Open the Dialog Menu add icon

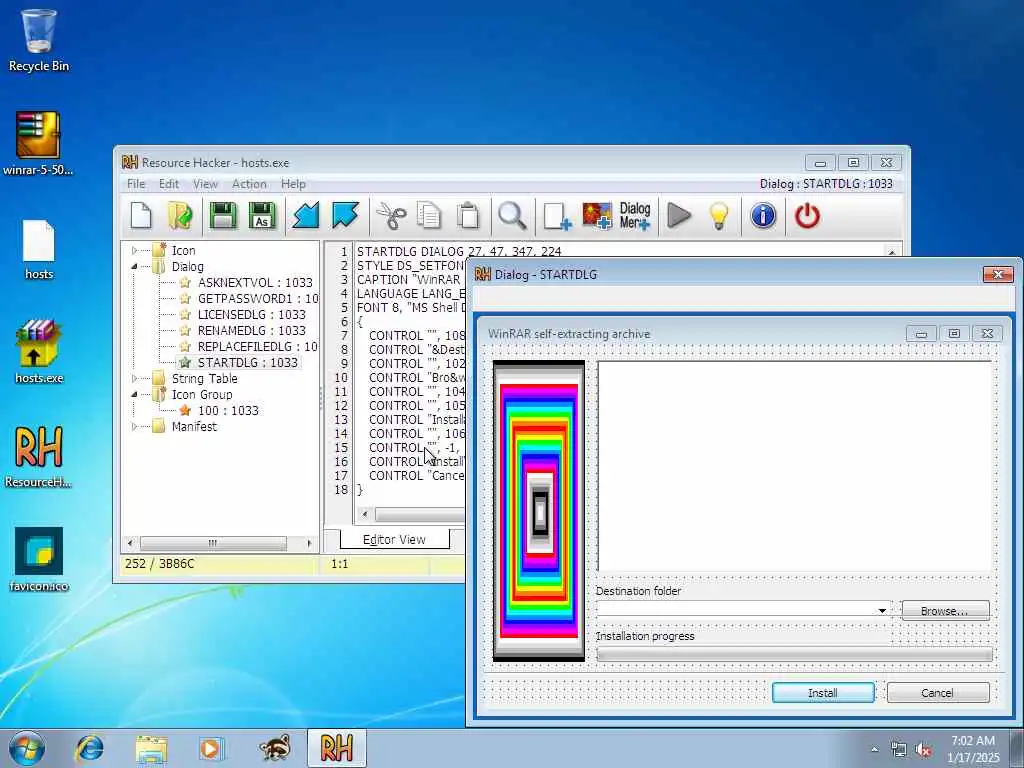coord(635,216)
